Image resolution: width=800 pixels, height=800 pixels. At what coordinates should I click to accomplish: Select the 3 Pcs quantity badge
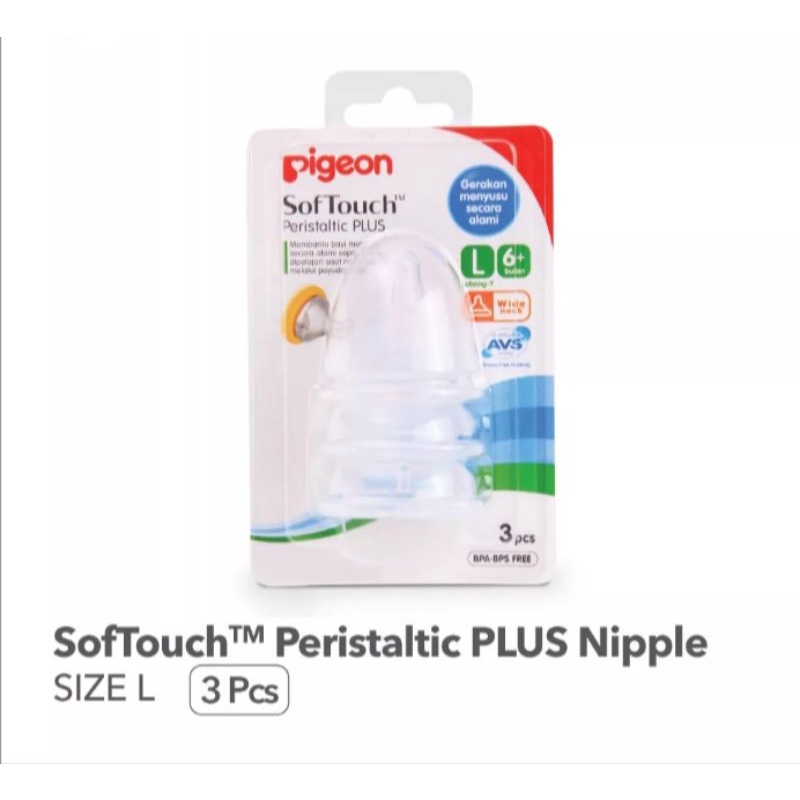point(239,690)
